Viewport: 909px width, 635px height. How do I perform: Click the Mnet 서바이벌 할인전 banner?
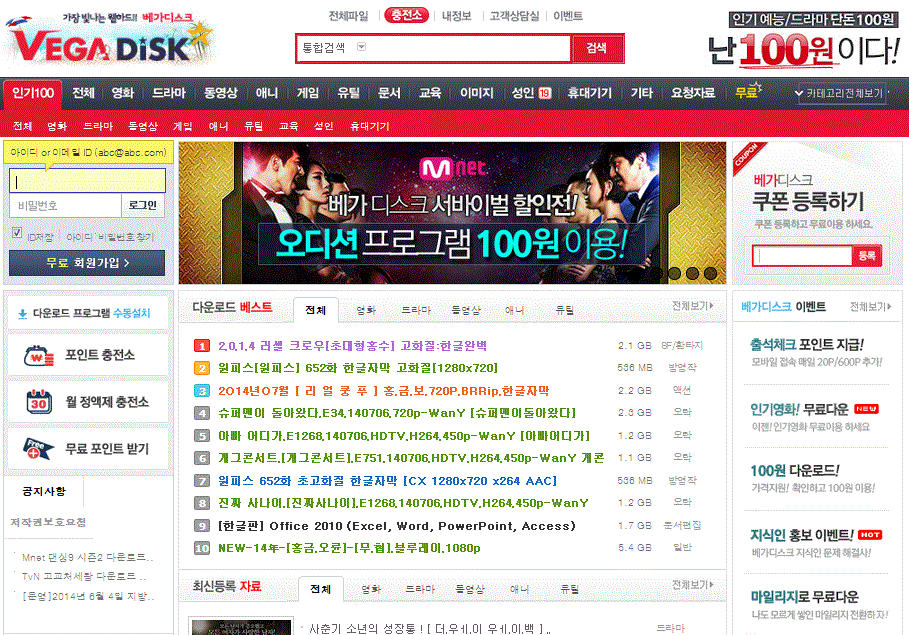[x=452, y=213]
